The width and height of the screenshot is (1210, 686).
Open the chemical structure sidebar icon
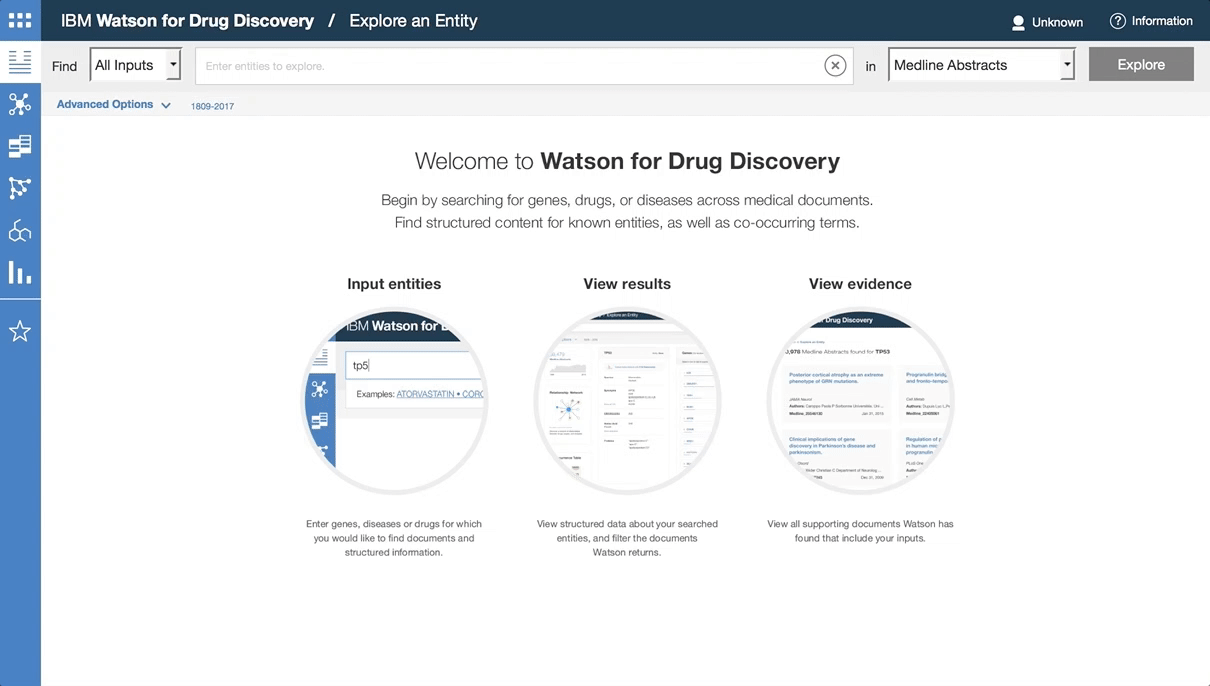click(x=20, y=231)
